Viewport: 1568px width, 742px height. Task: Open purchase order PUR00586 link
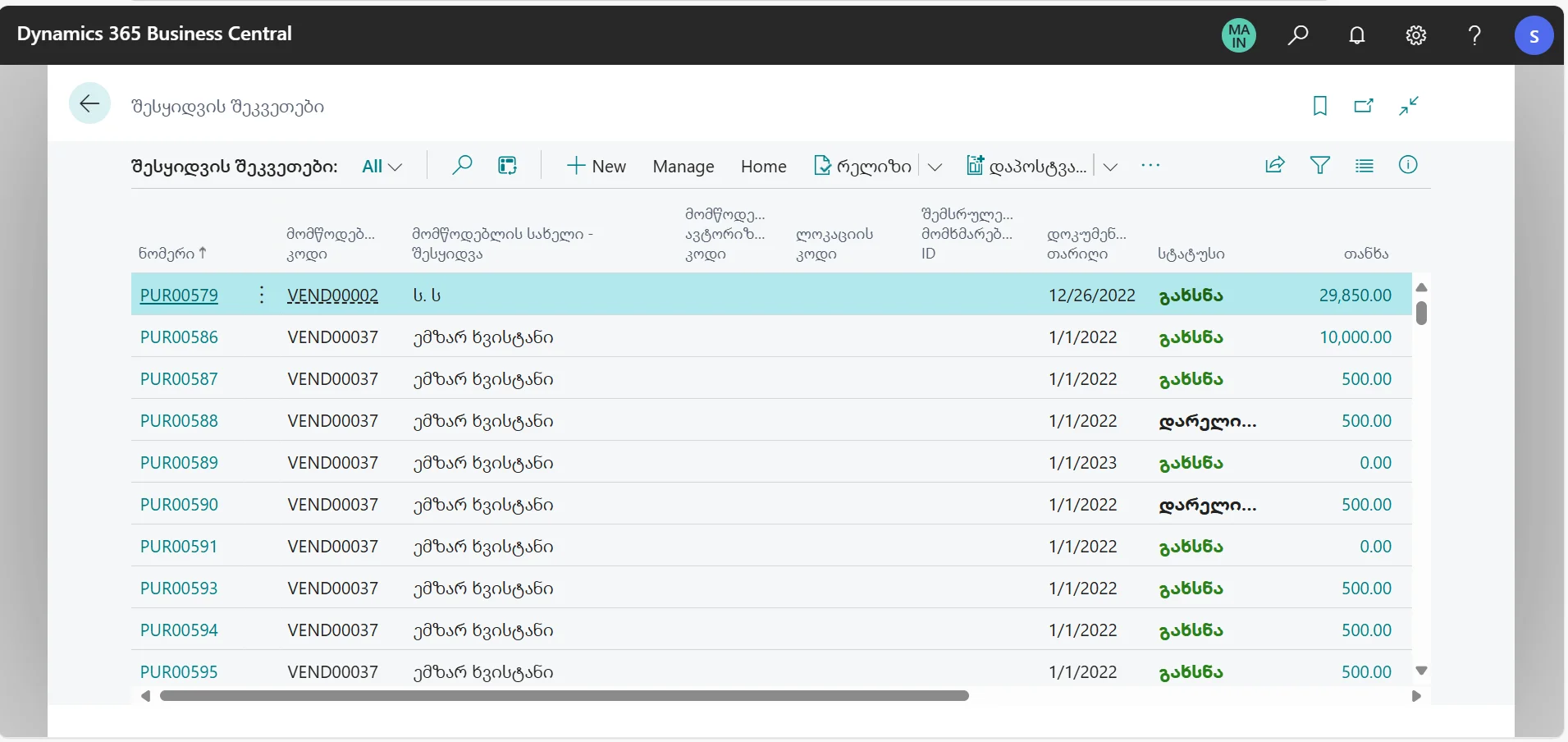179,337
